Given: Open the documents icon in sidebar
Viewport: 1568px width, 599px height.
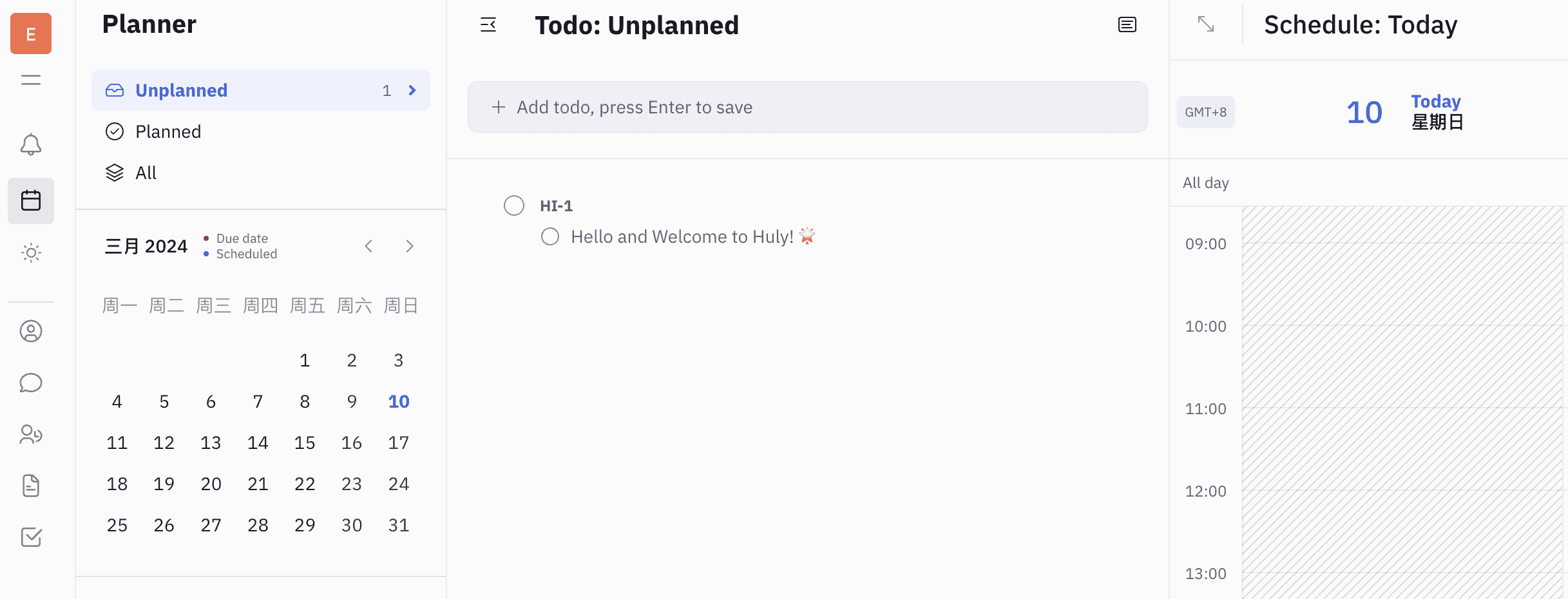Looking at the screenshot, I should coord(31,486).
